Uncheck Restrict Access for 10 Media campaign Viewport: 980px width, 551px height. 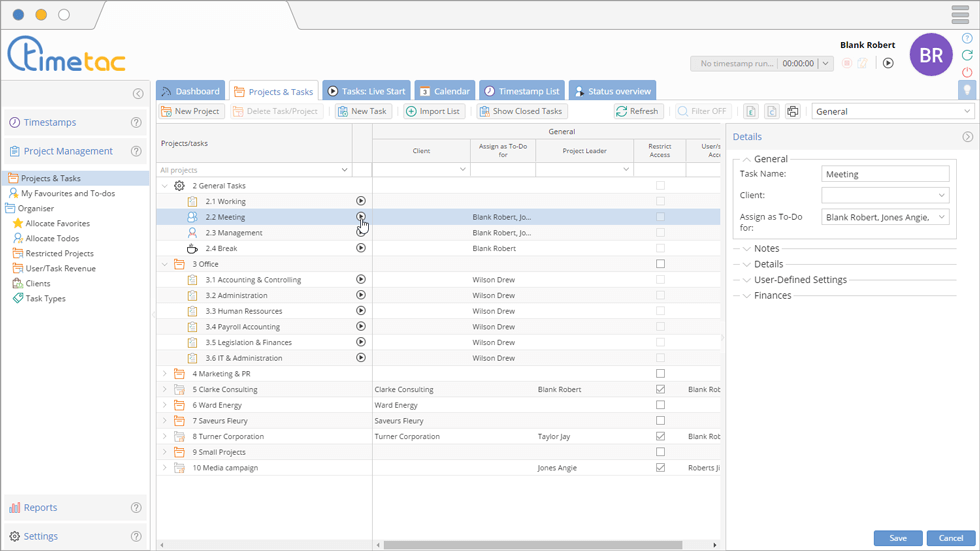click(x=660, y=467)
